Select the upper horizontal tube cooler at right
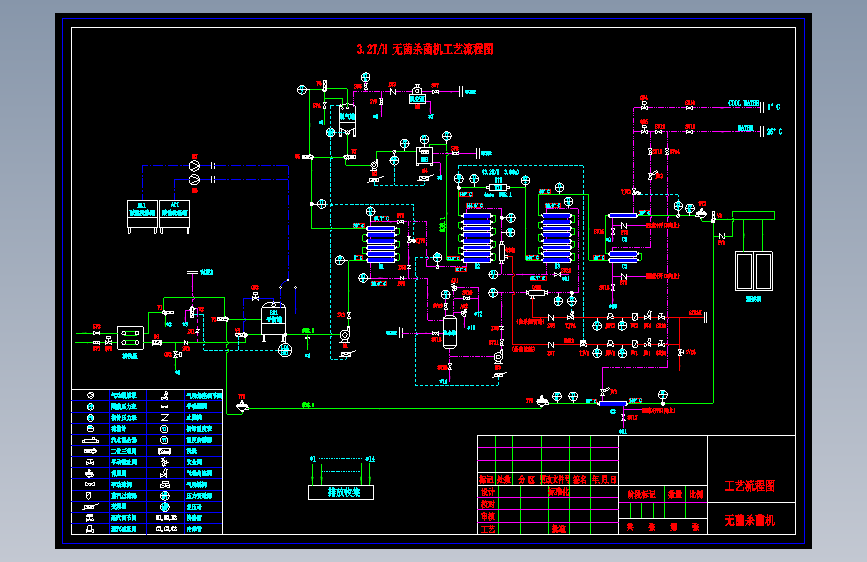This screenshot has height=562, width=867. pyautogui.click(x=623, y=216)
